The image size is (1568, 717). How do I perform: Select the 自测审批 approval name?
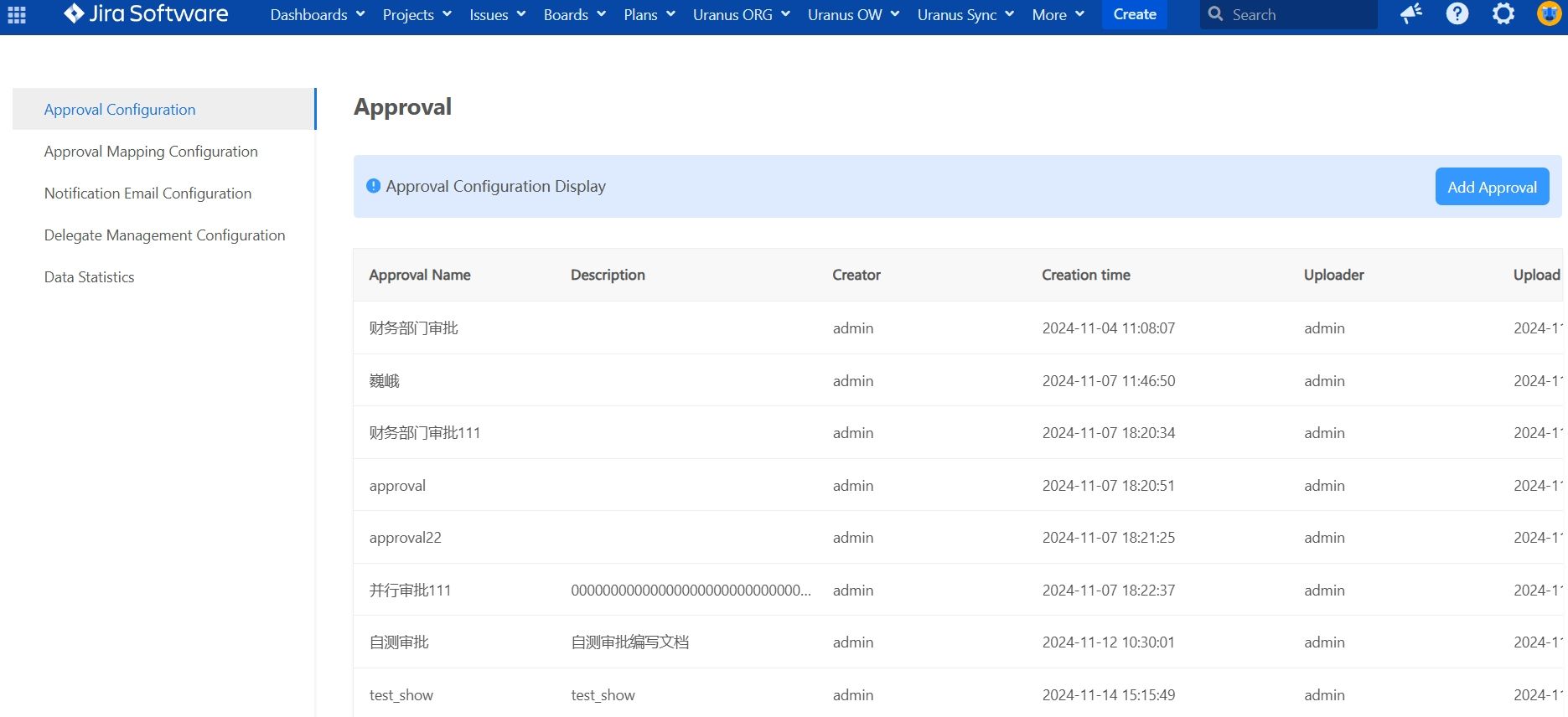pyautogui.click(x=399, y=642)
